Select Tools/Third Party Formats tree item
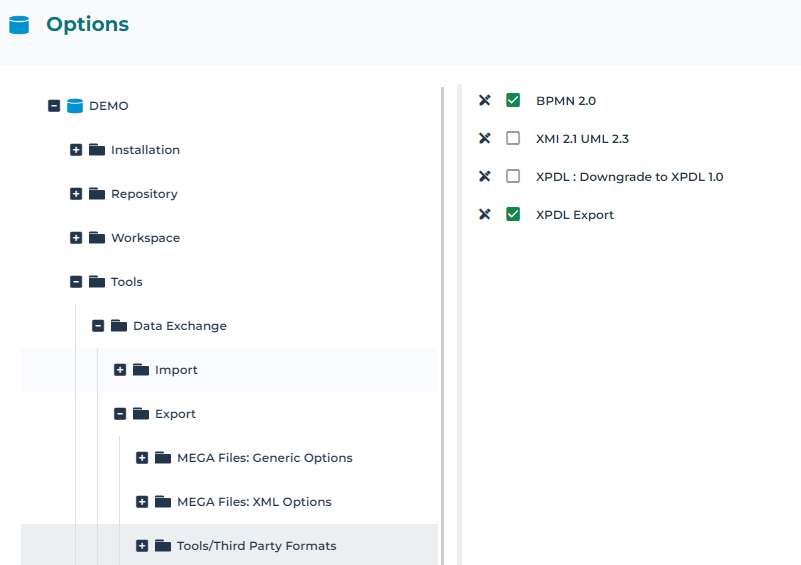The image size is (801, 565). [x=256, y=546]
